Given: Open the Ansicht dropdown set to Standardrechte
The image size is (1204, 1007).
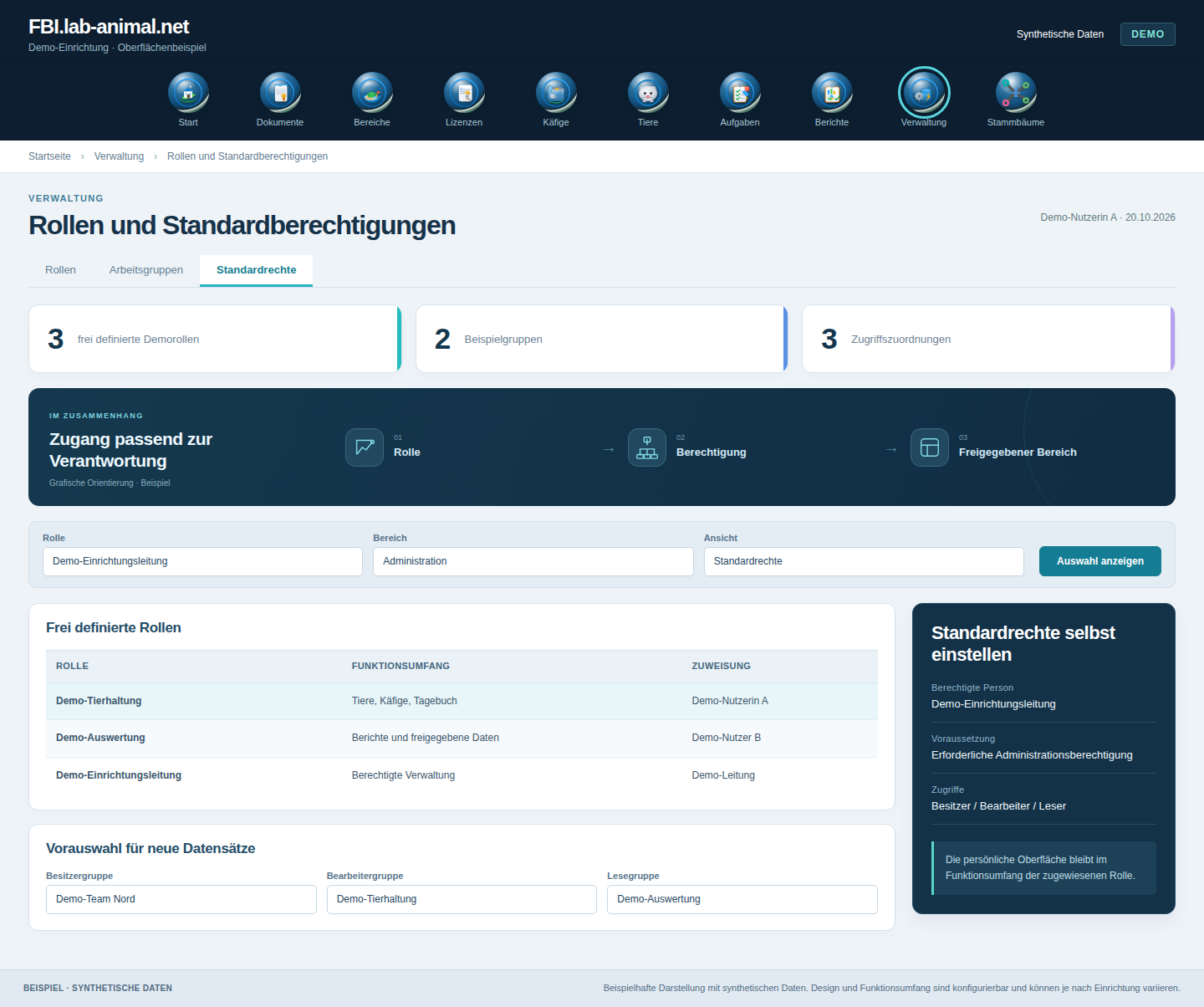Looking at the screenshot, I should [x=864, y=561].
